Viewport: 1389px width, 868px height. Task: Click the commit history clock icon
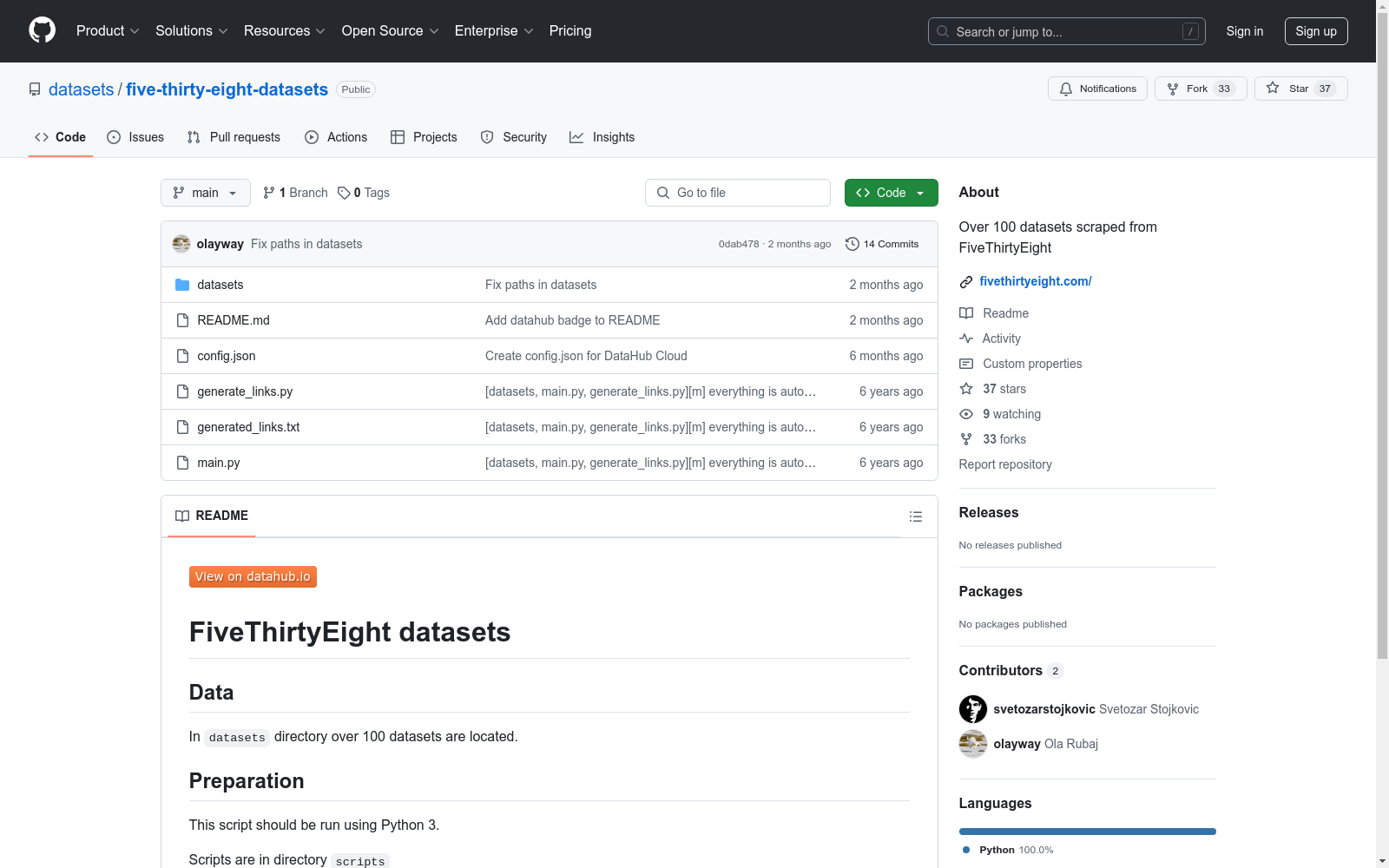[x=852, y=244]
